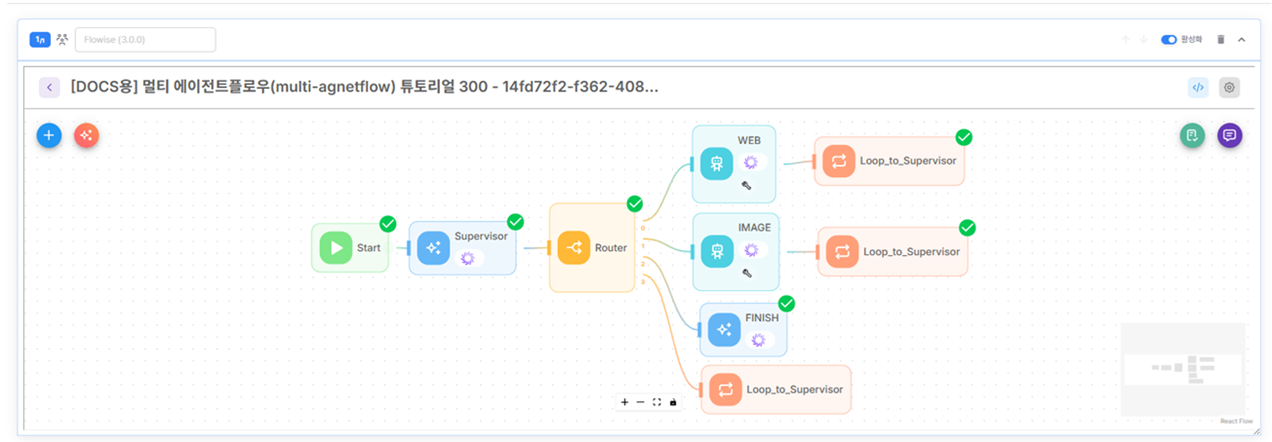Collapse the section with the up chevron
Screen dimensions: 1272x442
[1242, 39]
